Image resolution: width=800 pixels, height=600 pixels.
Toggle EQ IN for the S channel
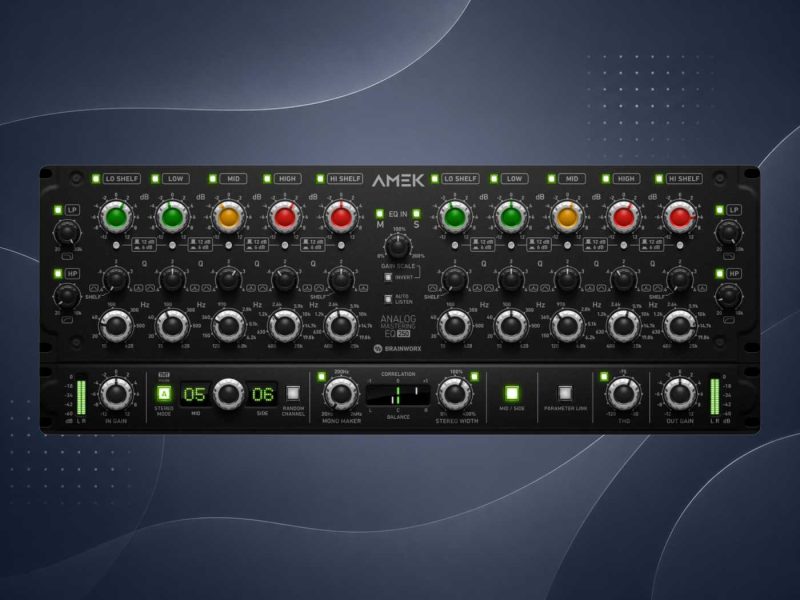click(x=416, y=213)
